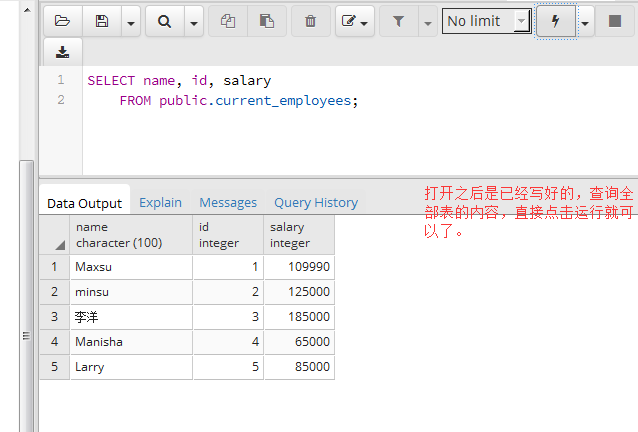Click the cell containing Manisha
Image resolution: width=638 pixels, height=432 pixels.
pyautogui.click(x=131, y=342)
